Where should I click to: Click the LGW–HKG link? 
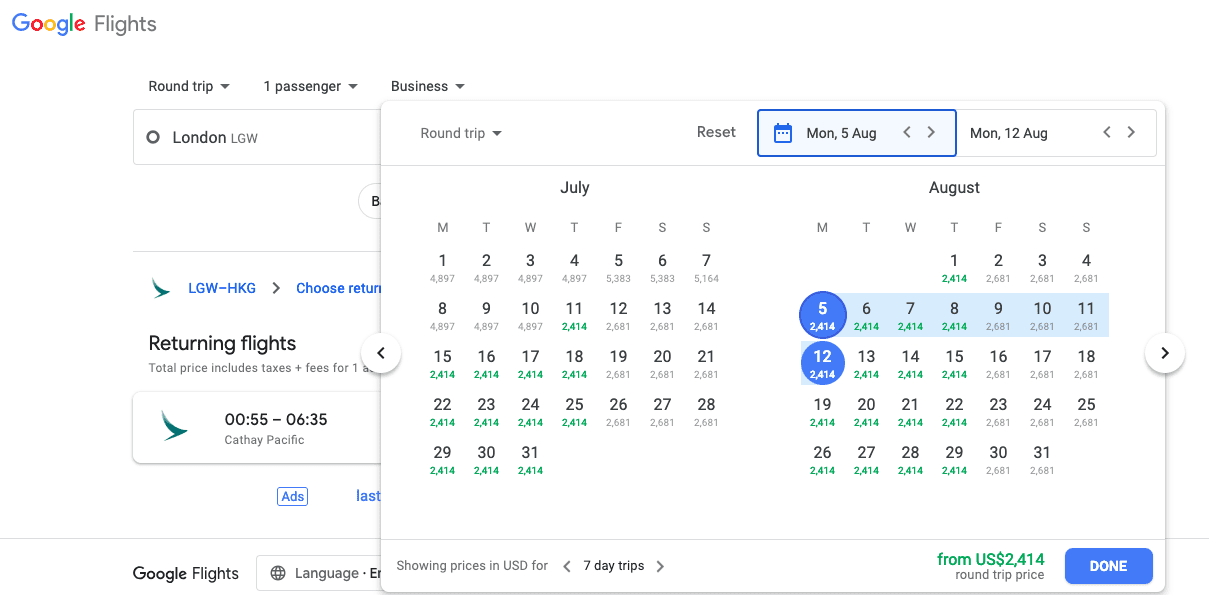click(x=222, y=288)
